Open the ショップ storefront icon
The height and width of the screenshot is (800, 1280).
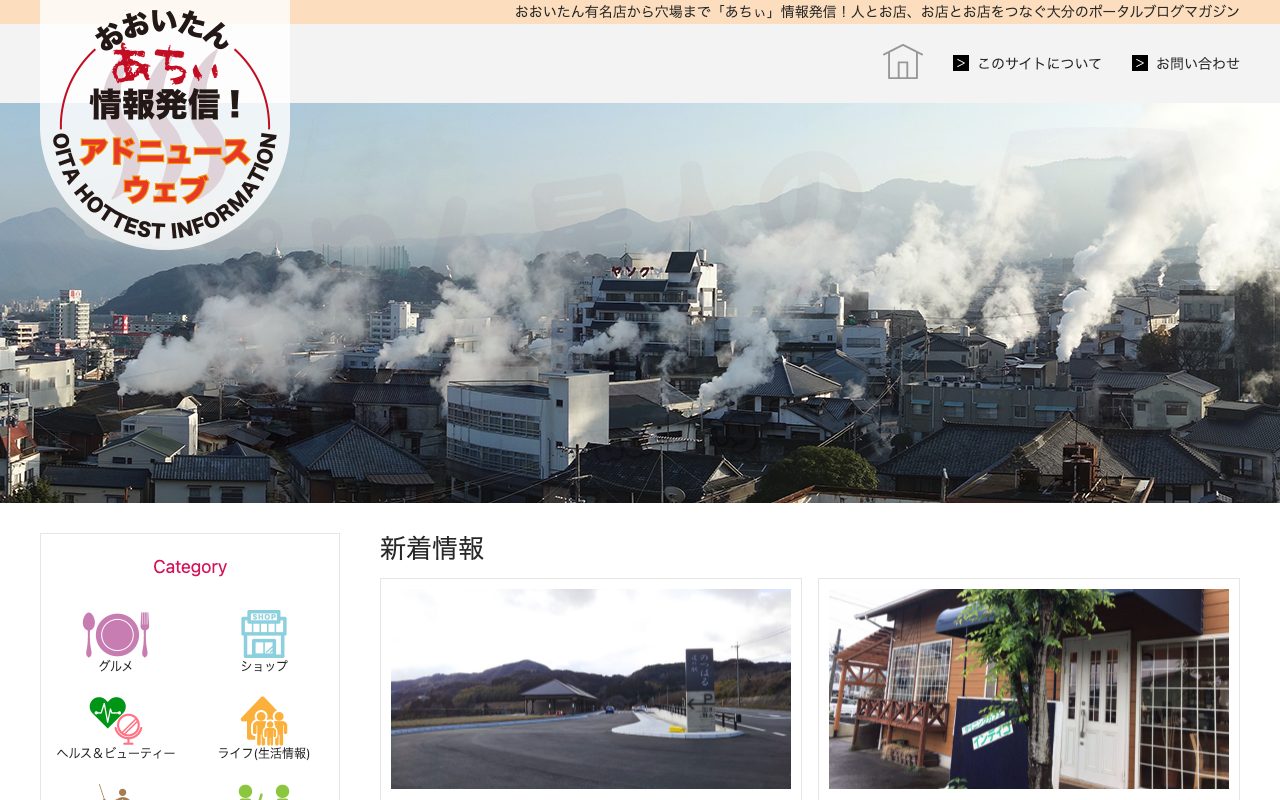coord(264,634)
